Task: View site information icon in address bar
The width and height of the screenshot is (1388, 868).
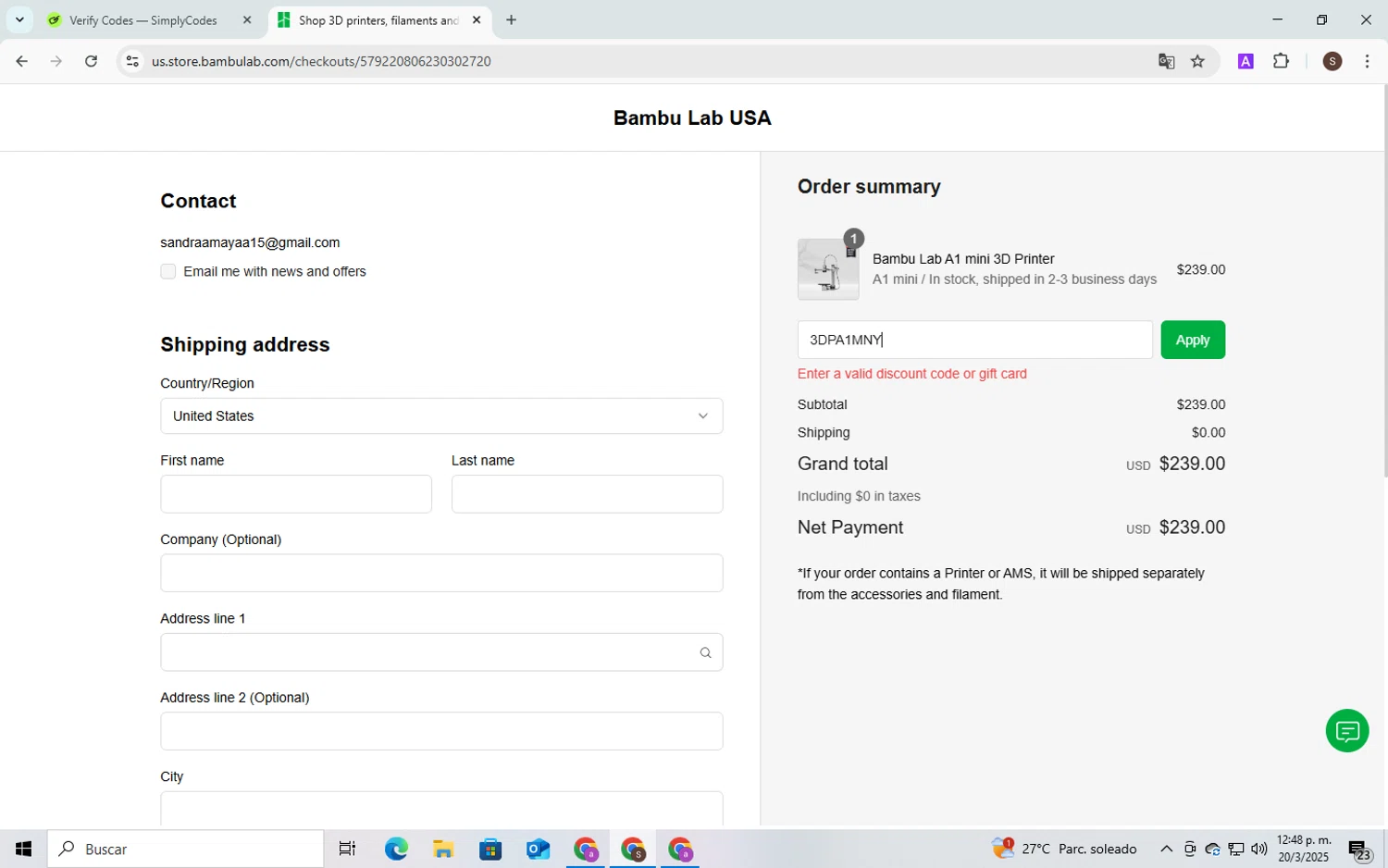Action: (132, 61)
